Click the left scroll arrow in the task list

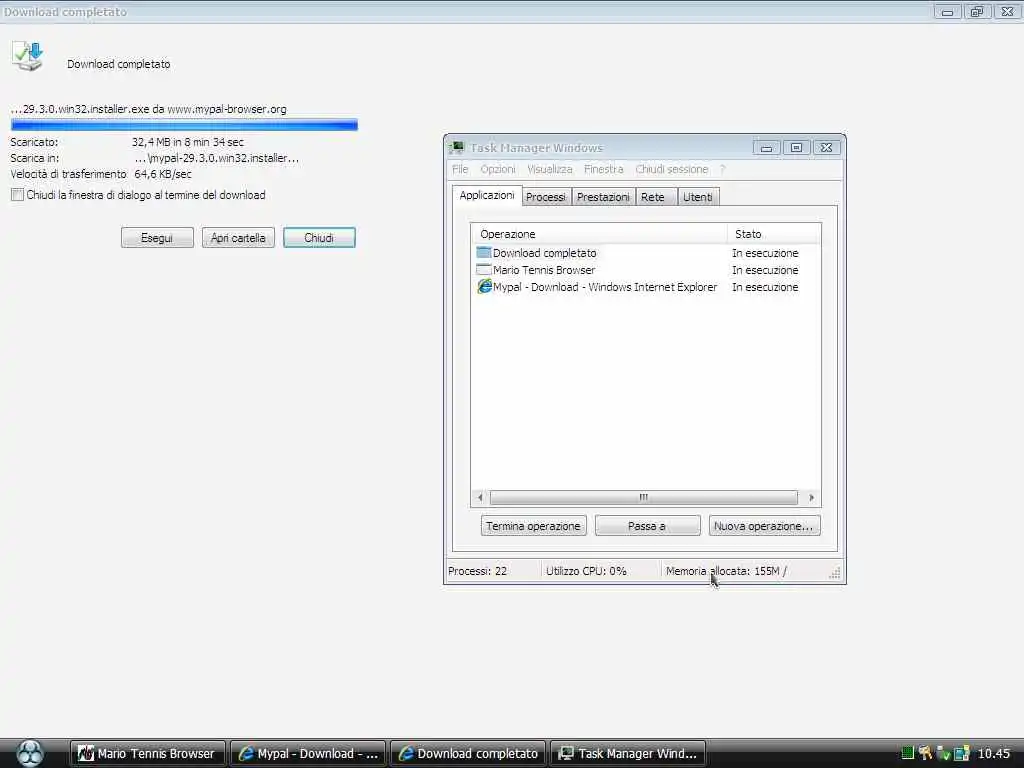(480, 498)
